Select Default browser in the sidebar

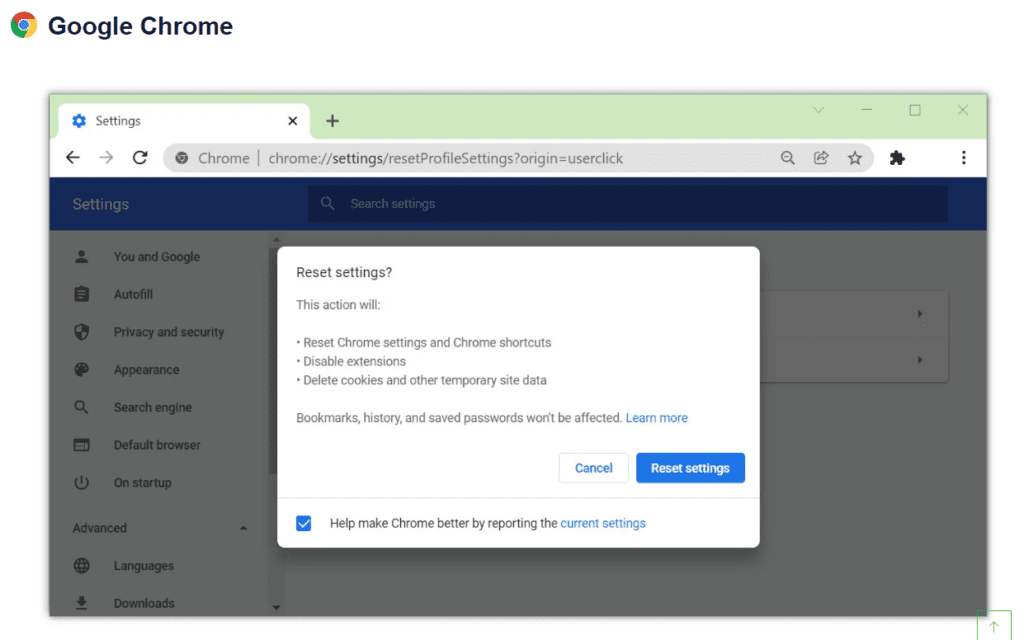[157, 445]
